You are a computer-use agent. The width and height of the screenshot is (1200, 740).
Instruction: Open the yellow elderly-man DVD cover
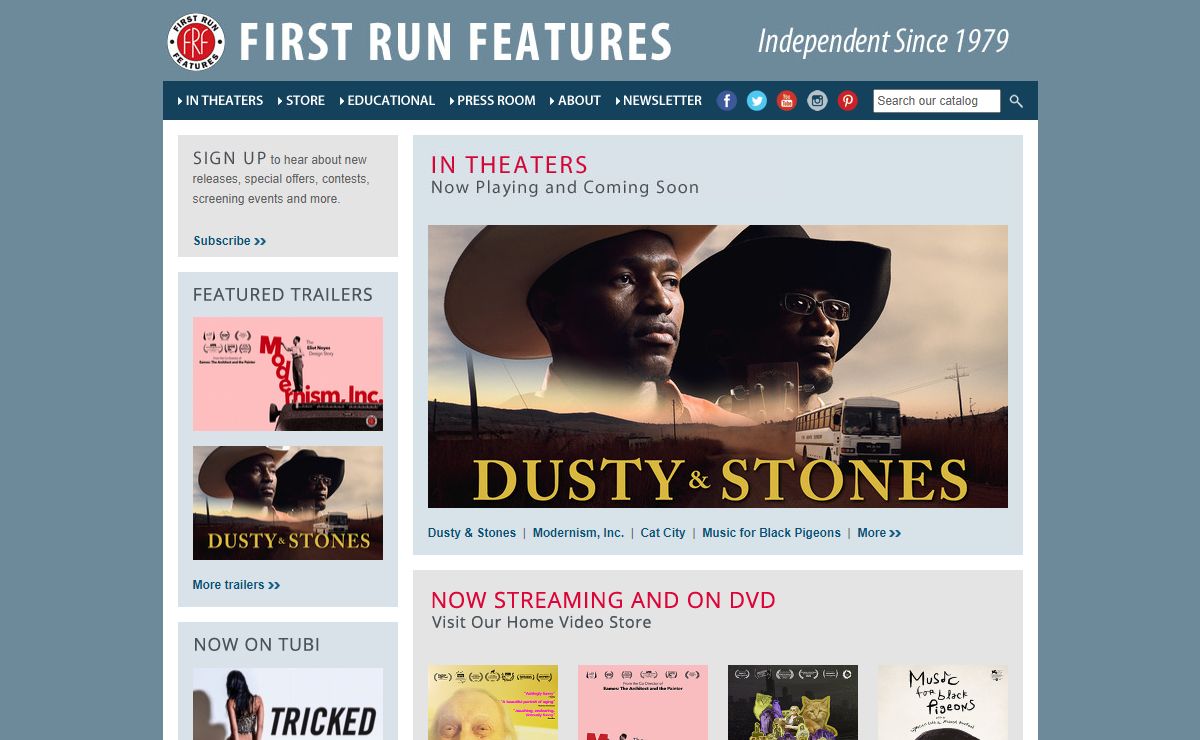493,702
